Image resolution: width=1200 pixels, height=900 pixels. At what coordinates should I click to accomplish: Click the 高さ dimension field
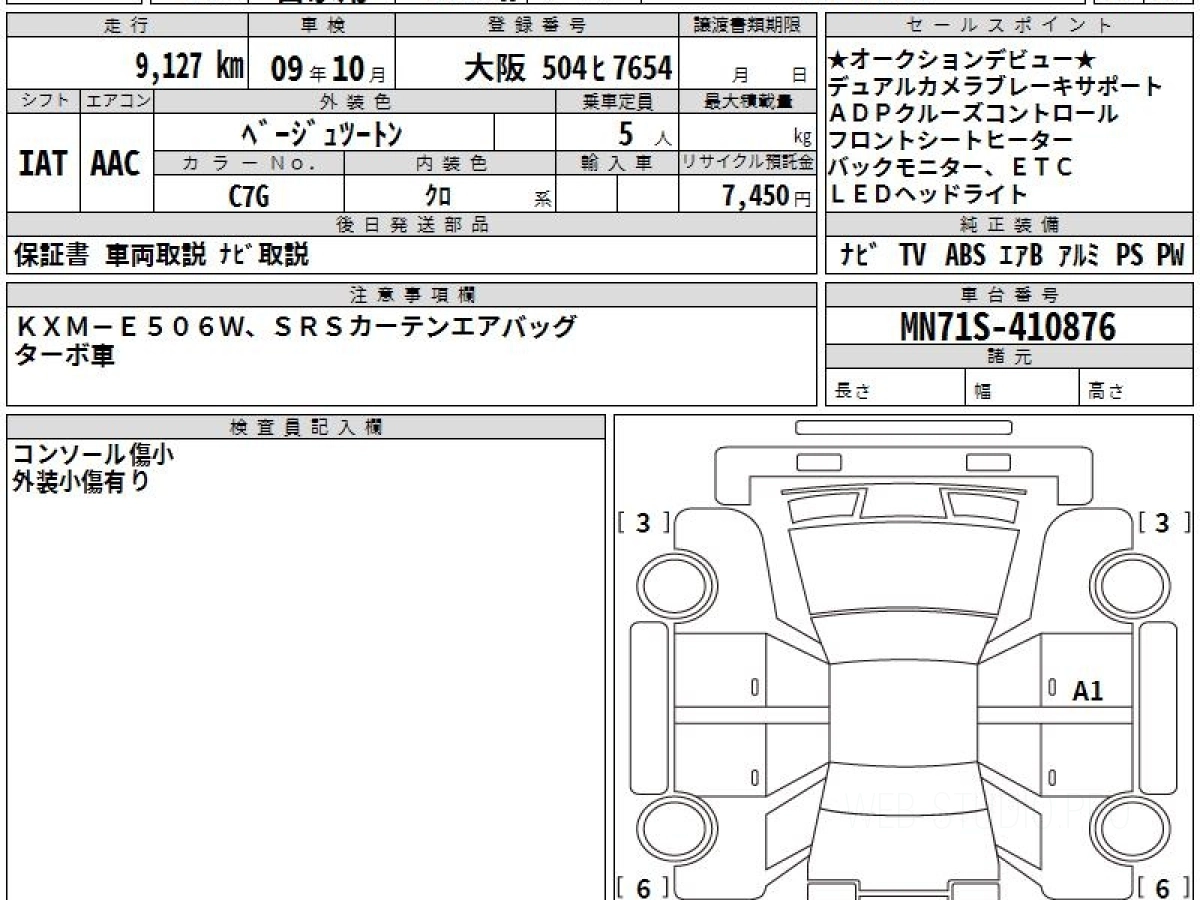[1135, 390]
